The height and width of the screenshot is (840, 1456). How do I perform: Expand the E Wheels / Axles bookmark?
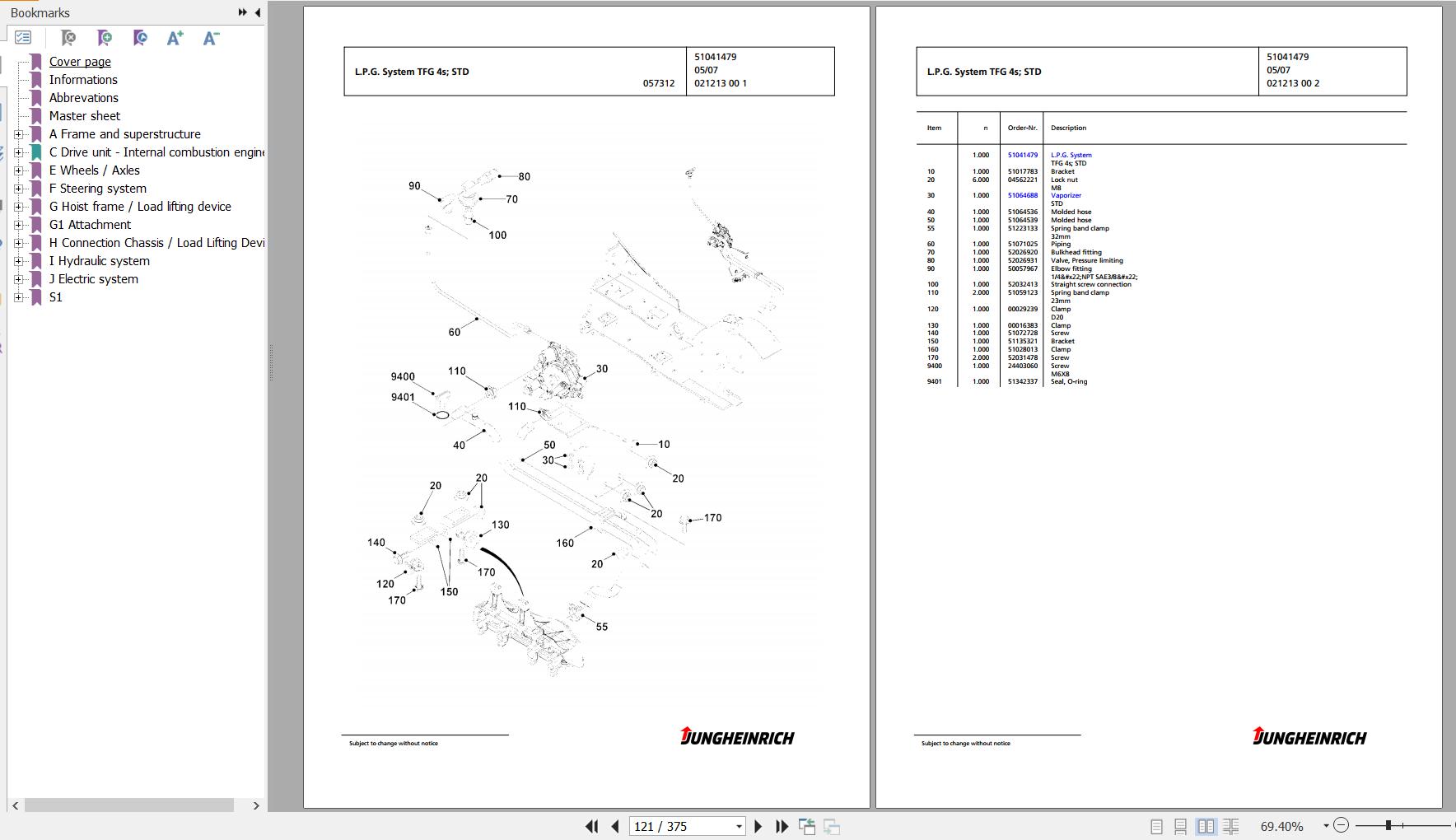19,170
